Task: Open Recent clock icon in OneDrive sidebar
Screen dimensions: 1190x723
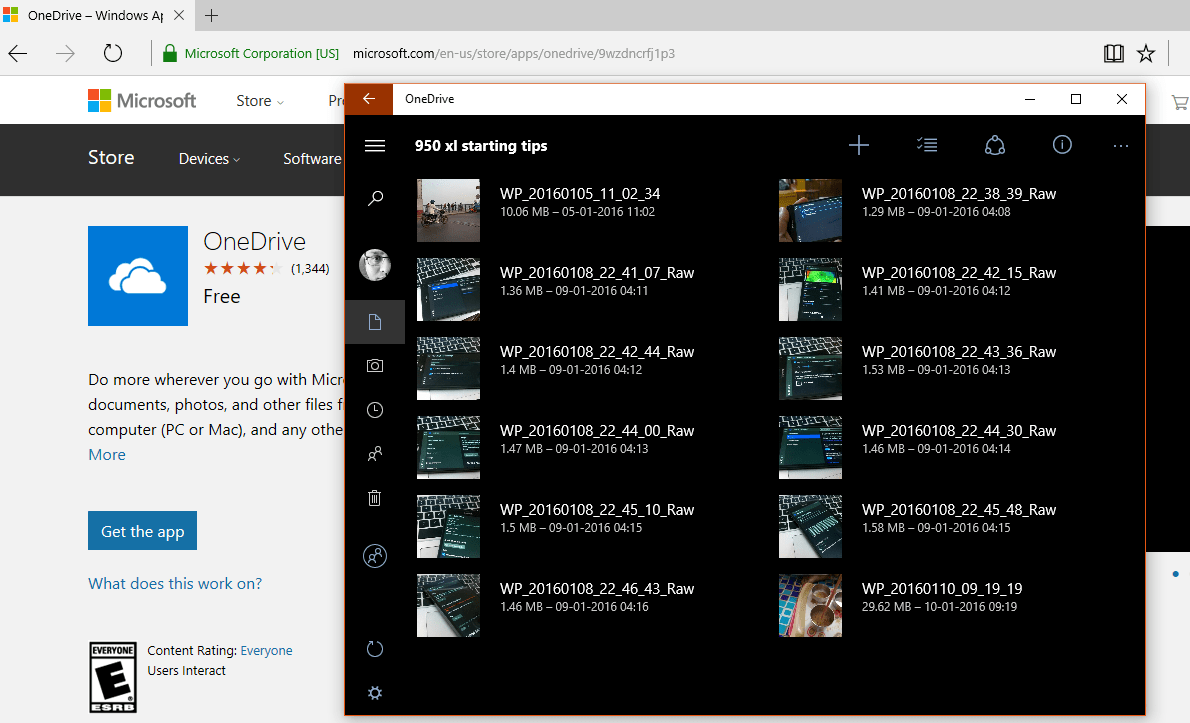Action: click(375, 410)
